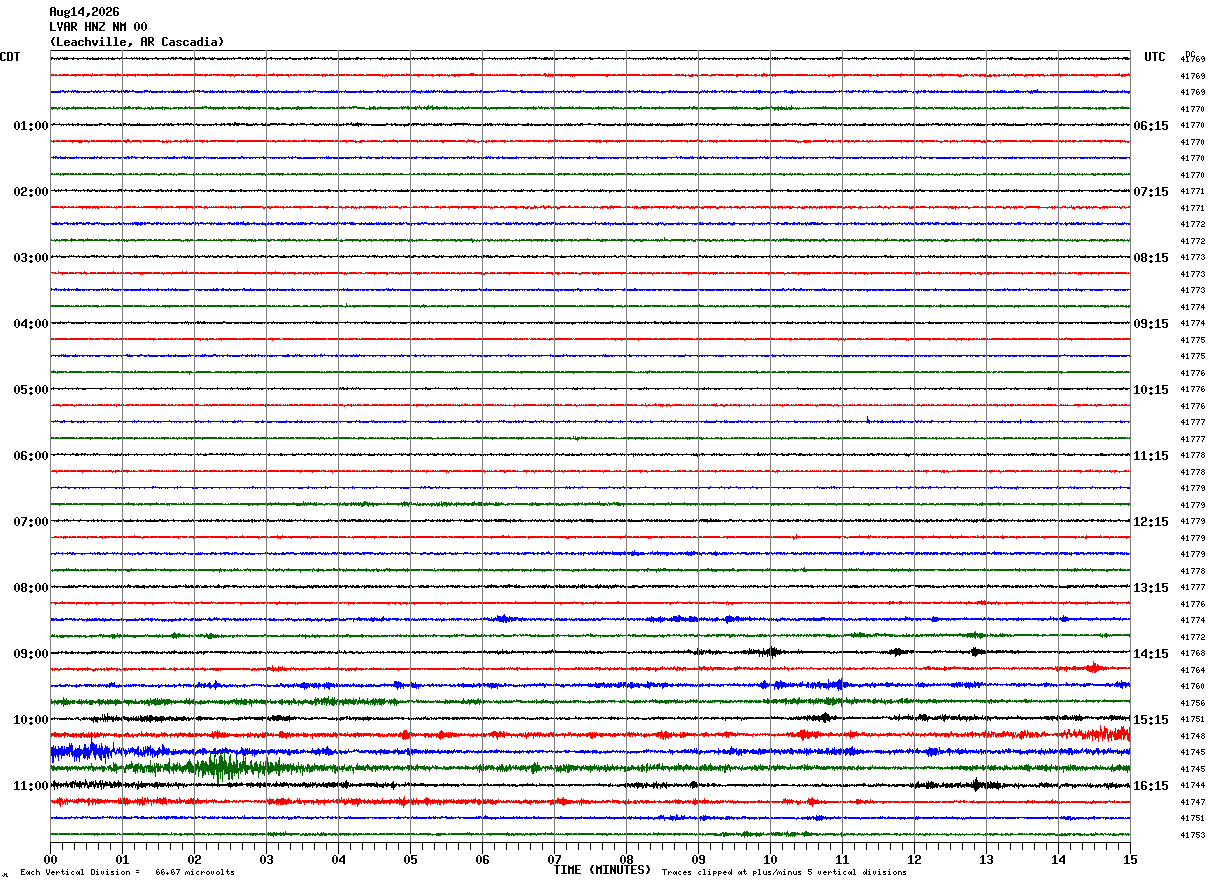The width and height of the screenshot is (1210, 886).
Task: Select the 06:00 CDT row label
Action: 31,456
